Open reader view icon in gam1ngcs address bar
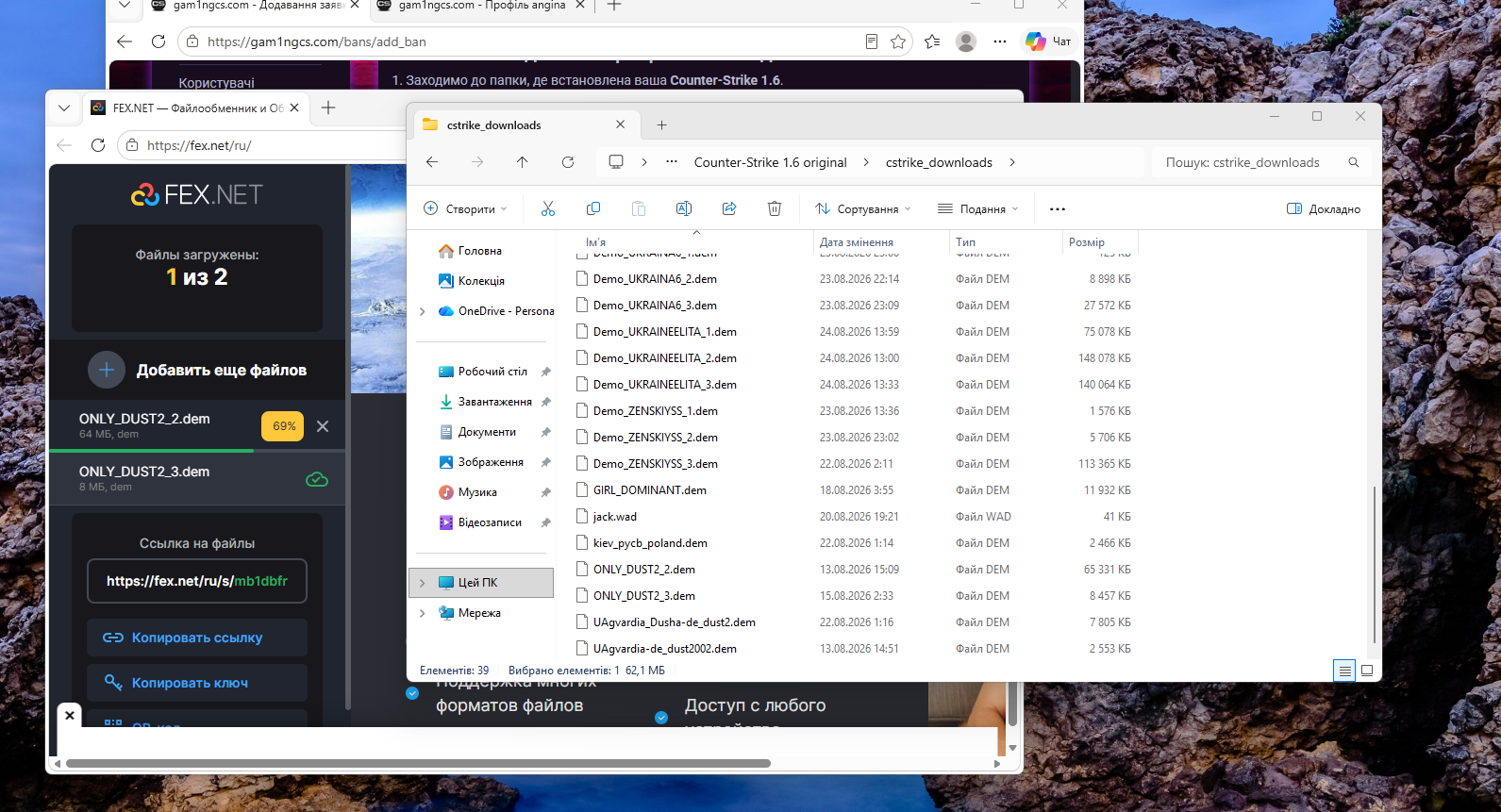 click(872, 41)
